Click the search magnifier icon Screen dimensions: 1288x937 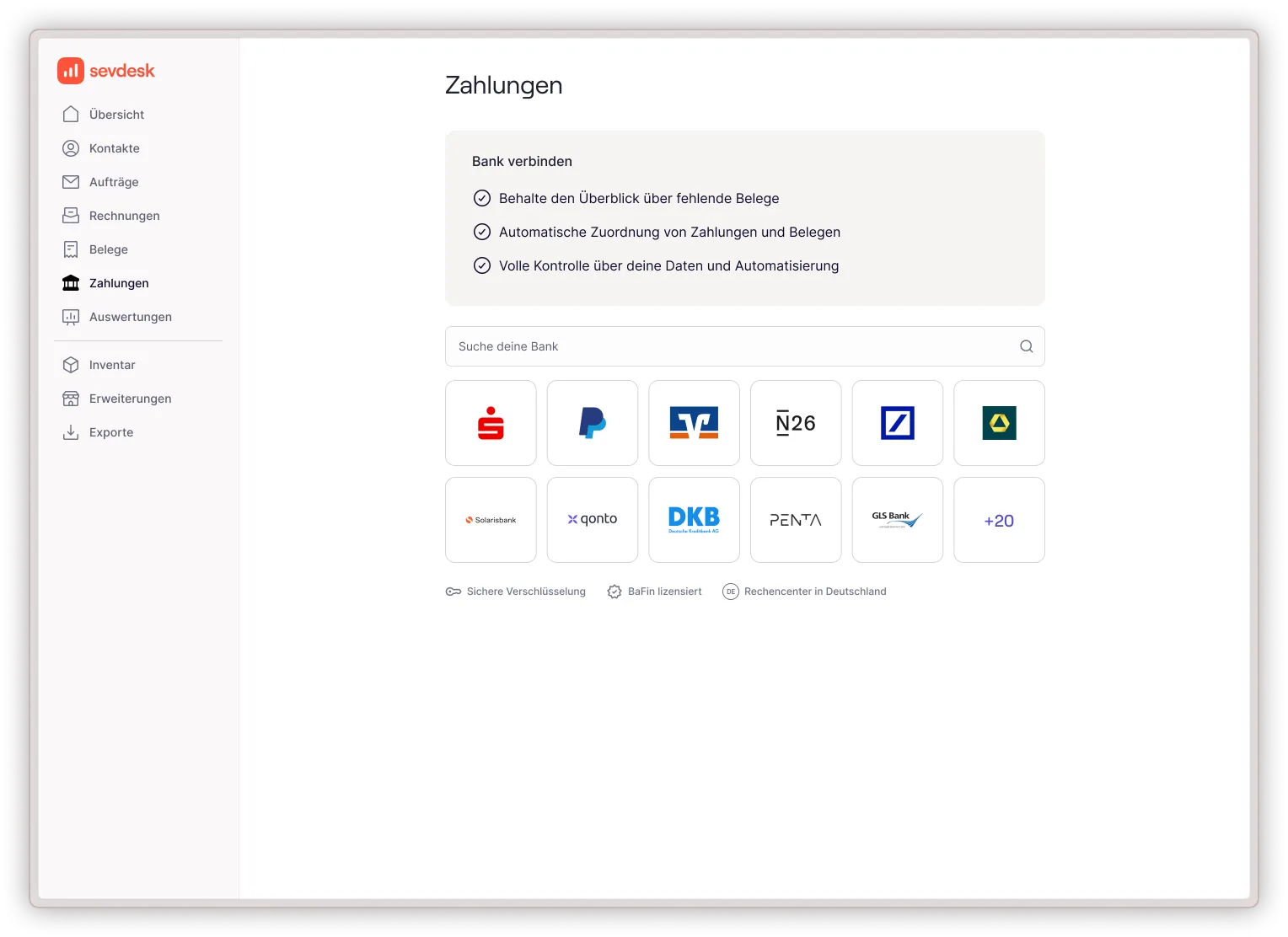coord(1027,346)
